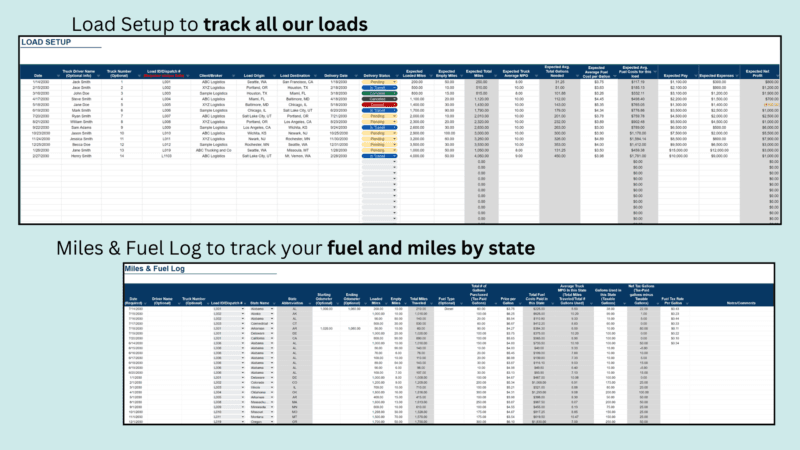
Task: Select the '$117.19' fuel cost cell
Action: point(638,82)
